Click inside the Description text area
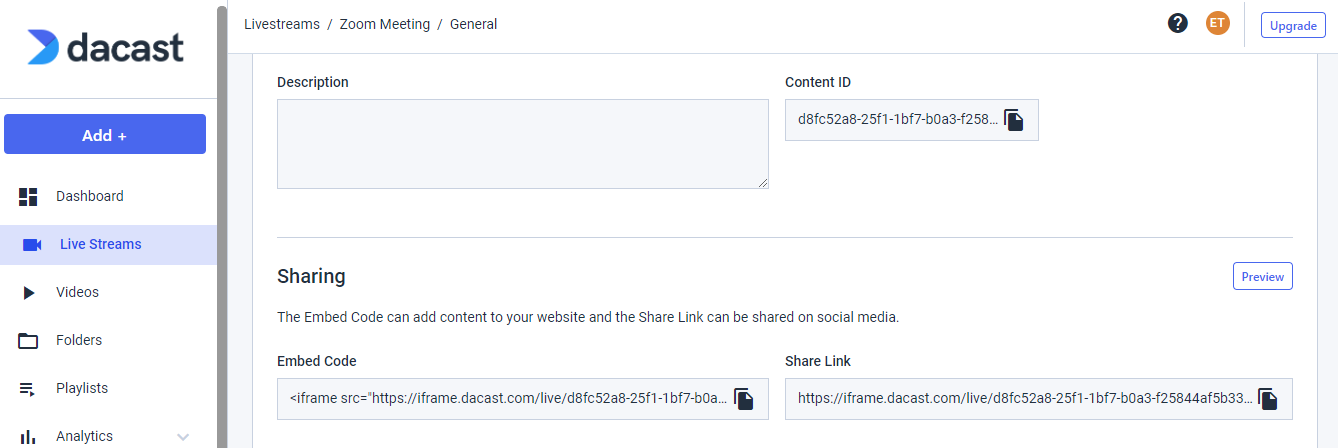The width and height of the screenshot is (1338, 448). (x=523, y=144)
